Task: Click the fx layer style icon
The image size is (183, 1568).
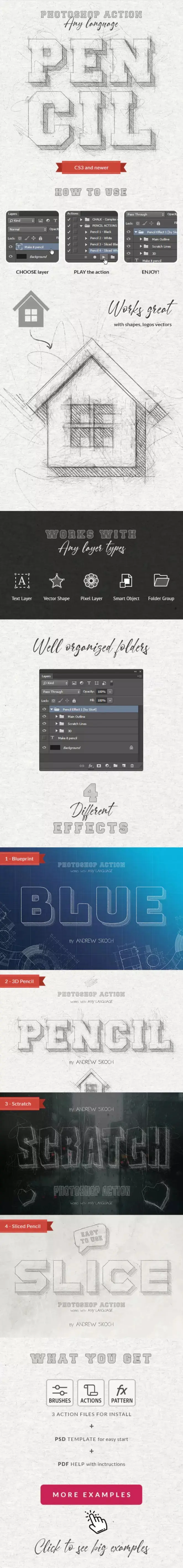Action: pos(91,766)
